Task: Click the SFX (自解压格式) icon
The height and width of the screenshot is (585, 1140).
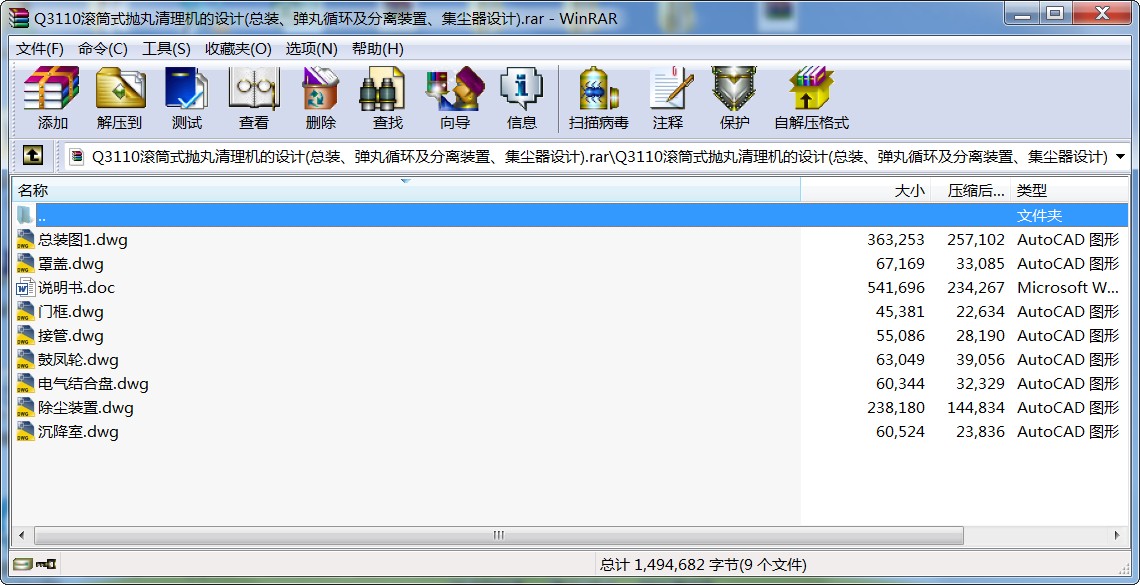Action: tap(810, 98)
